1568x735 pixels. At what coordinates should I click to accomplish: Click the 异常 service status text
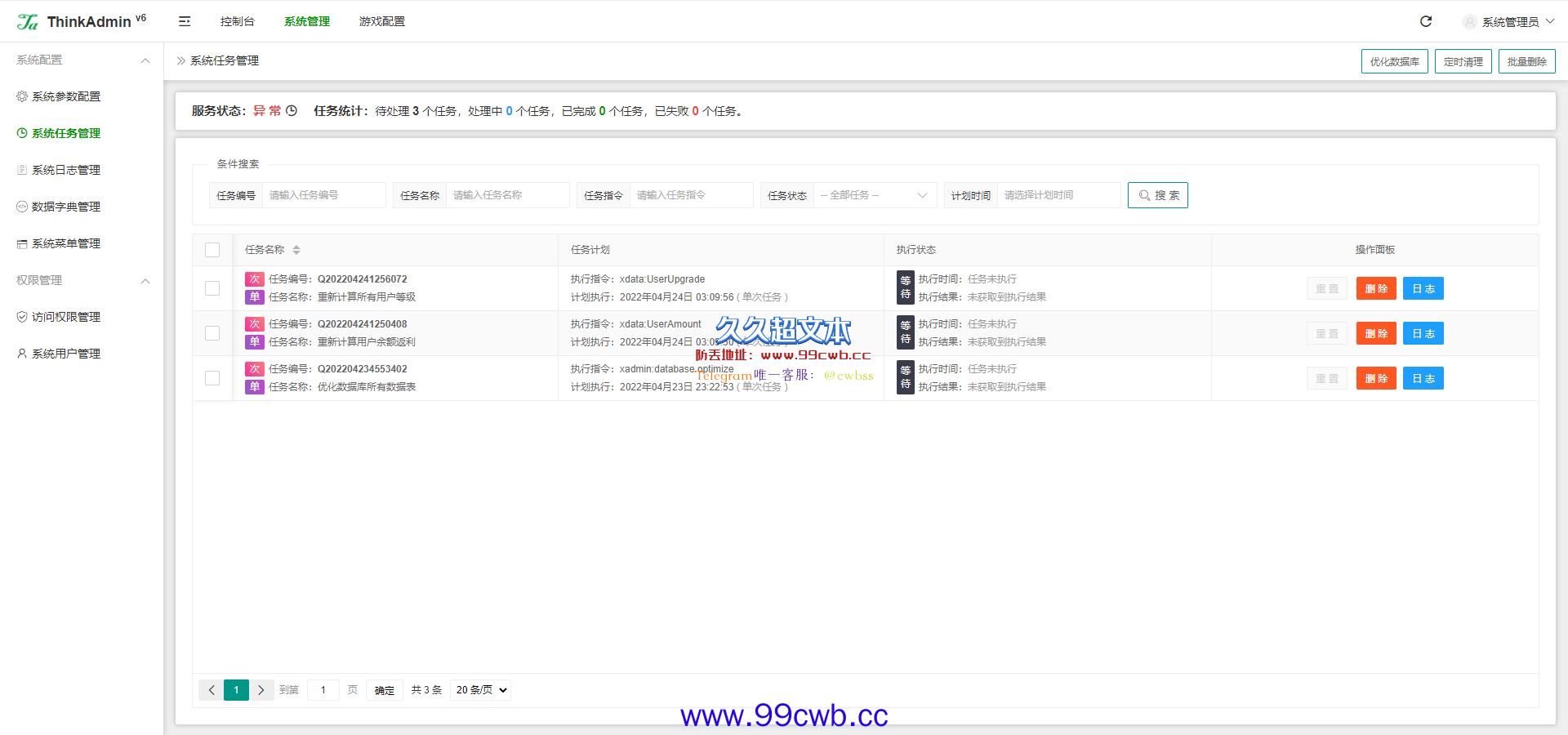point(267,111)
